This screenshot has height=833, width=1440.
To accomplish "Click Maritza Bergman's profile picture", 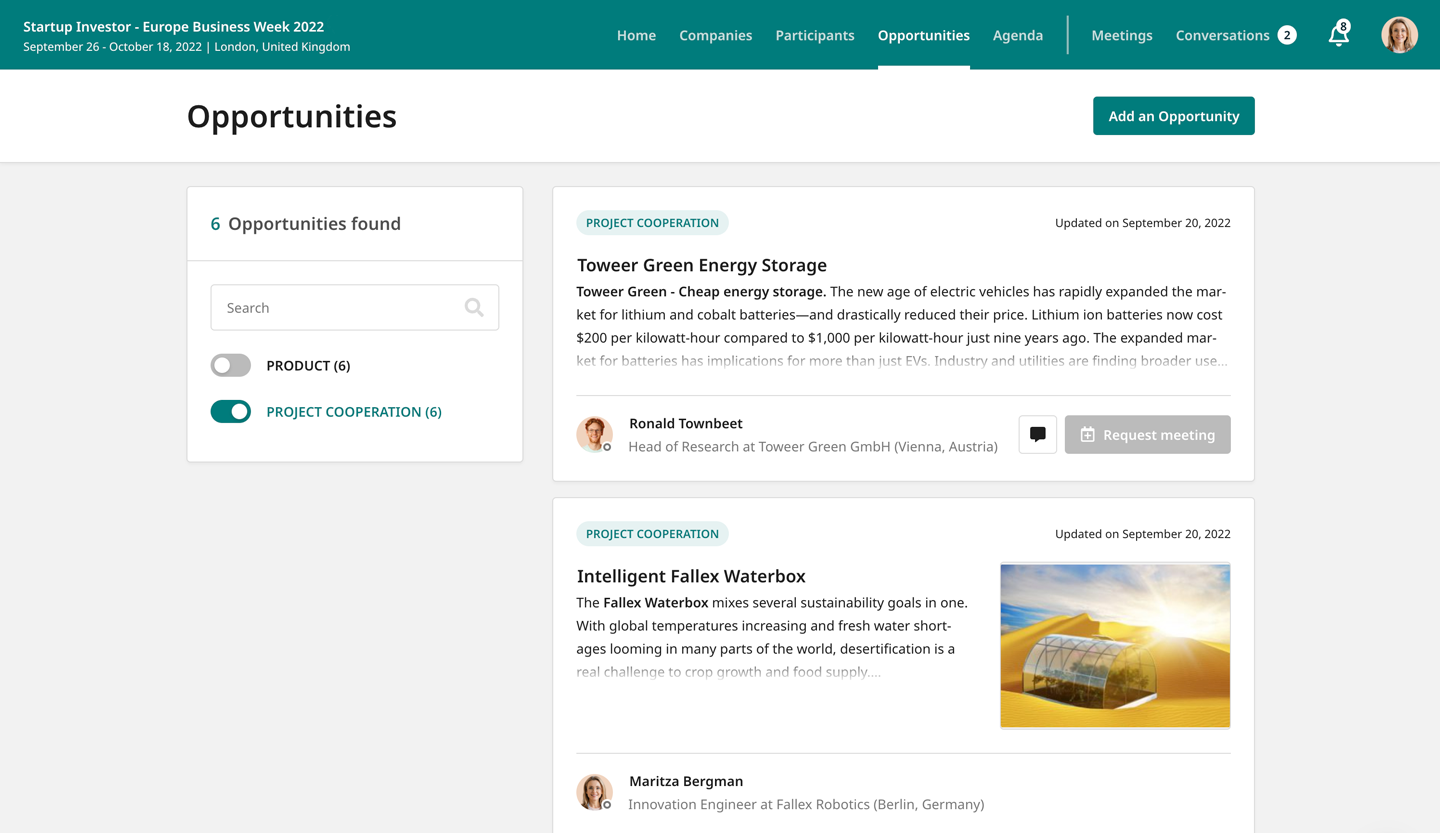I will point(594,792).
